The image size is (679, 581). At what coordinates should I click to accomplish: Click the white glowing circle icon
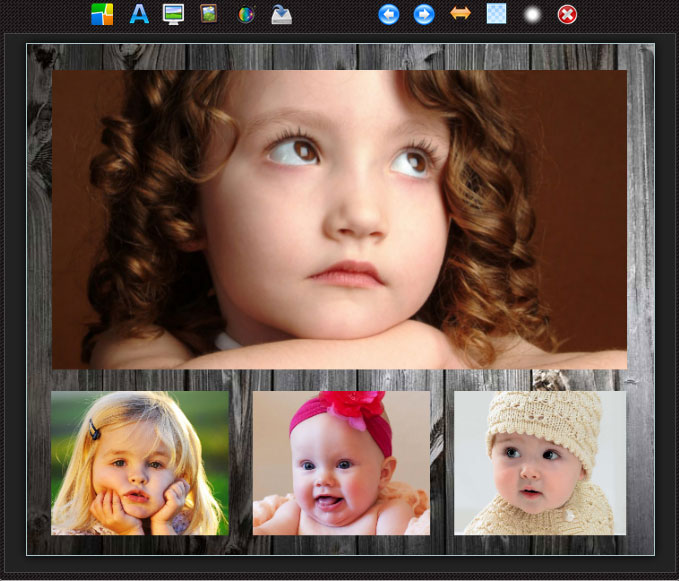coord(532,15)
